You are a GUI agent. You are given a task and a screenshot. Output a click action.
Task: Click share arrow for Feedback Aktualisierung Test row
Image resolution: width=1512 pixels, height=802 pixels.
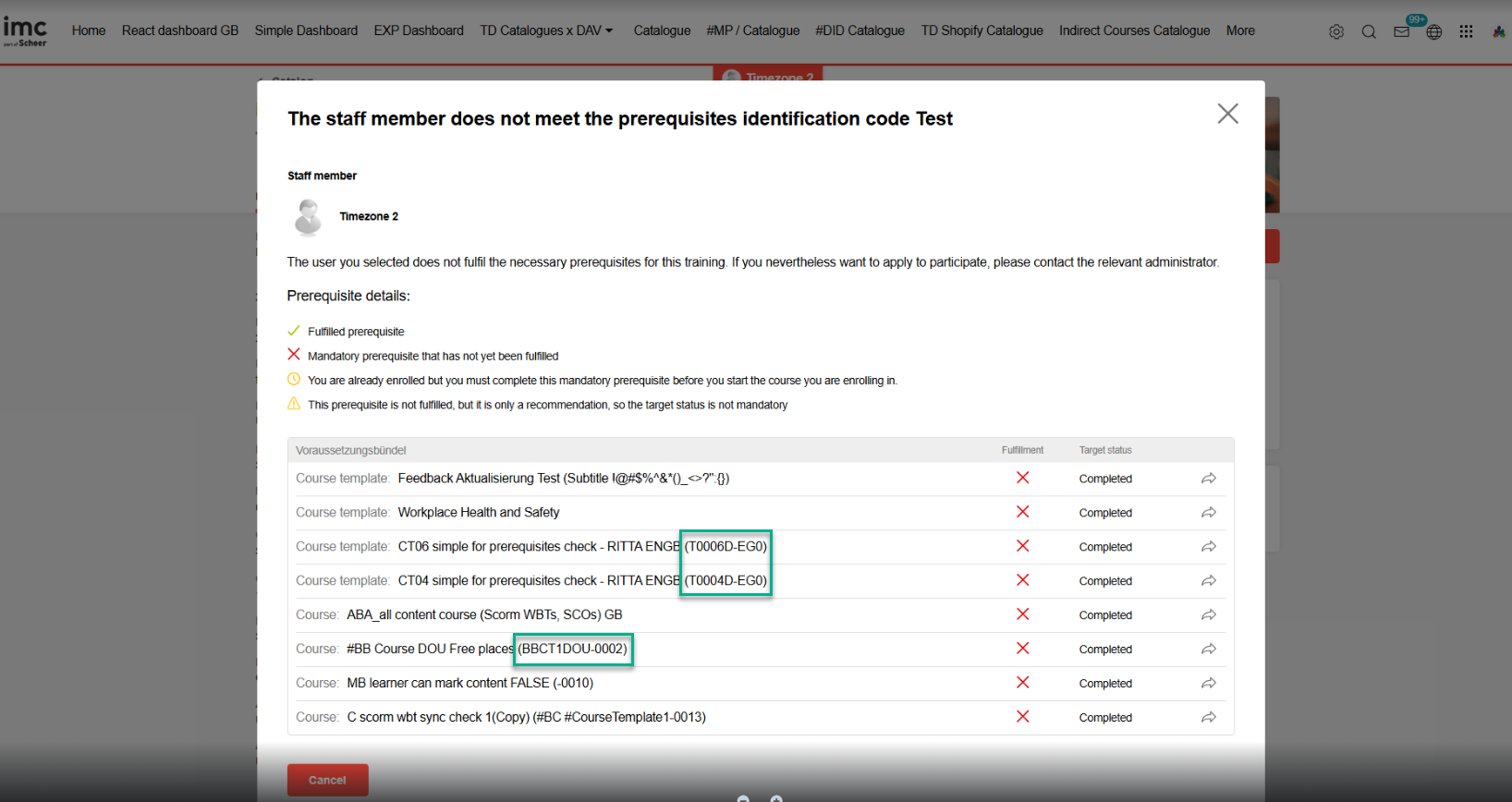(1208, 479)
